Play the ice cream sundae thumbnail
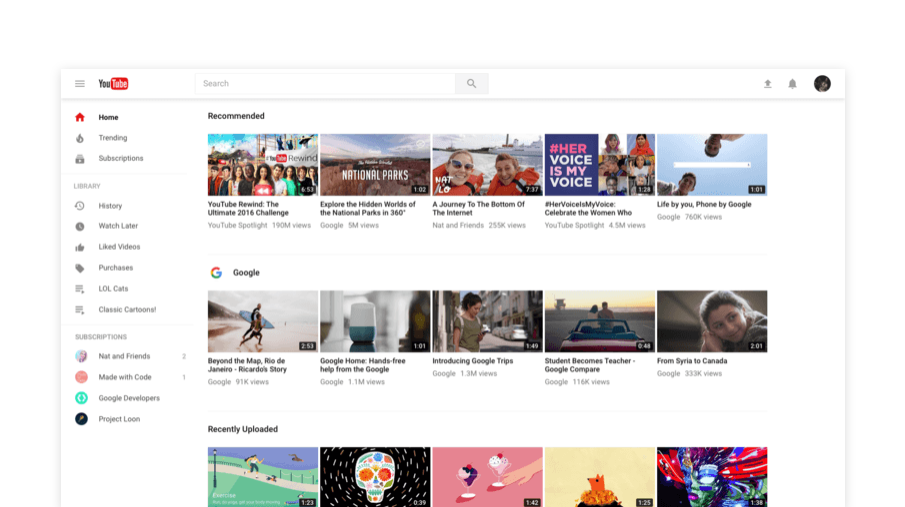The width and height of the screenshot is (905, 507). click(487, 477)
